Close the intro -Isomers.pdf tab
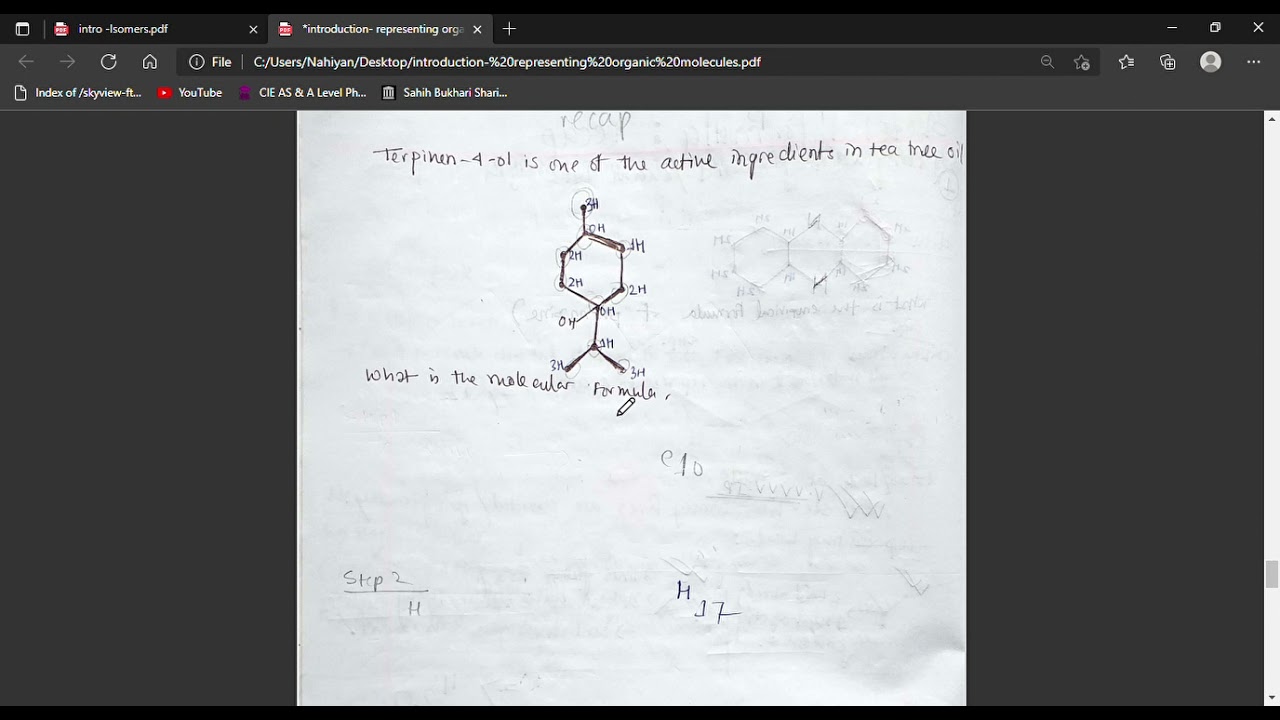The width and height of the screenshot is (1280, 720). click(x=253, y=29)
